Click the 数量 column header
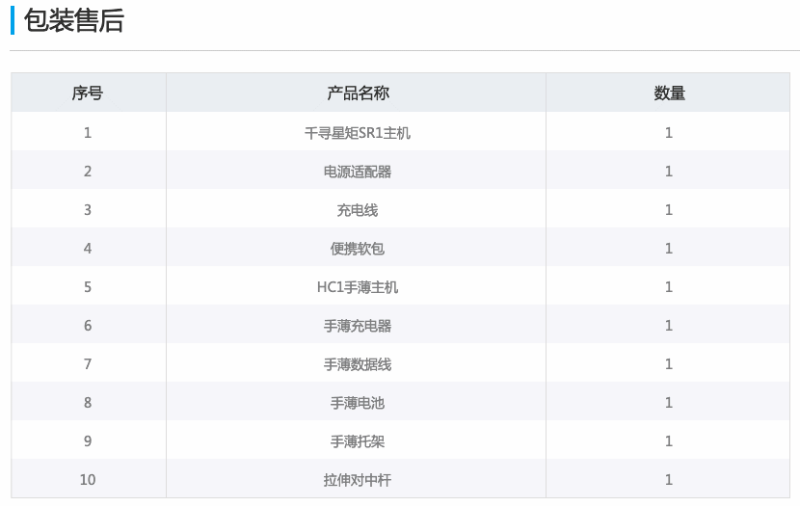Viewport: 800px width, 506px height. 669,93
